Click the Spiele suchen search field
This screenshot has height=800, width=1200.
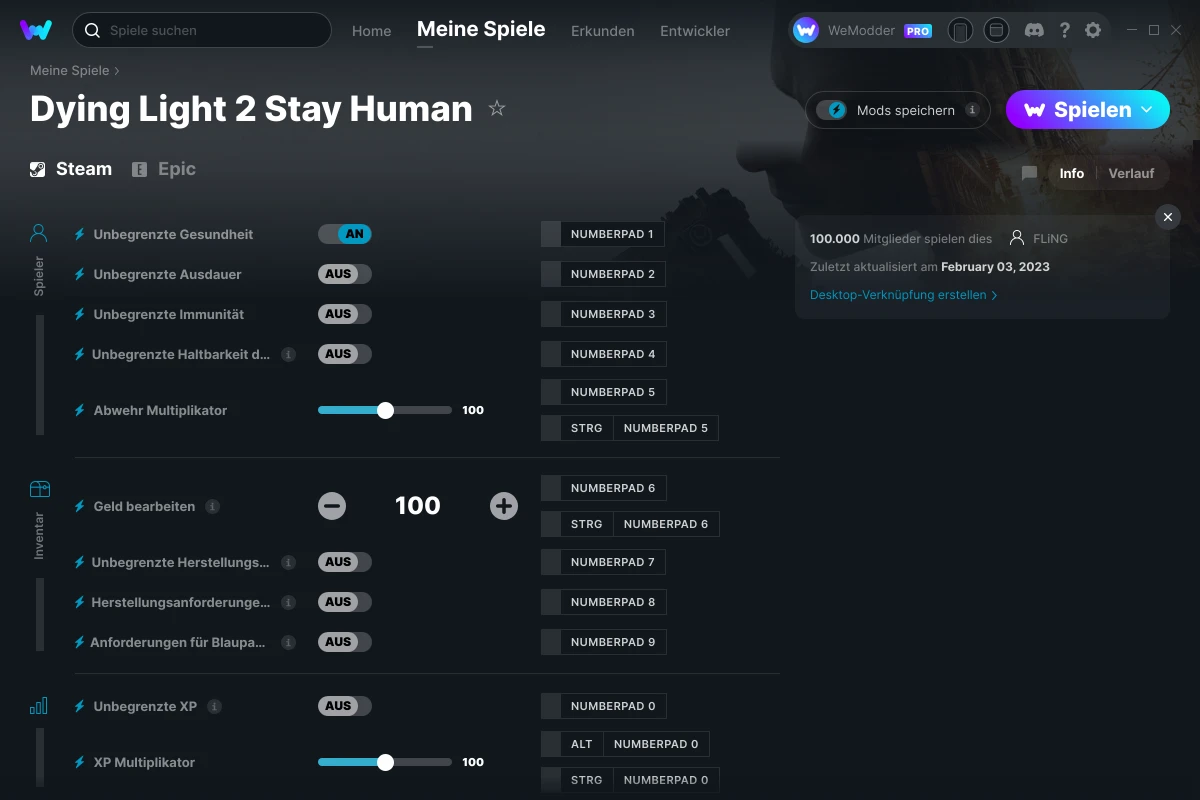tap(202, 30)
